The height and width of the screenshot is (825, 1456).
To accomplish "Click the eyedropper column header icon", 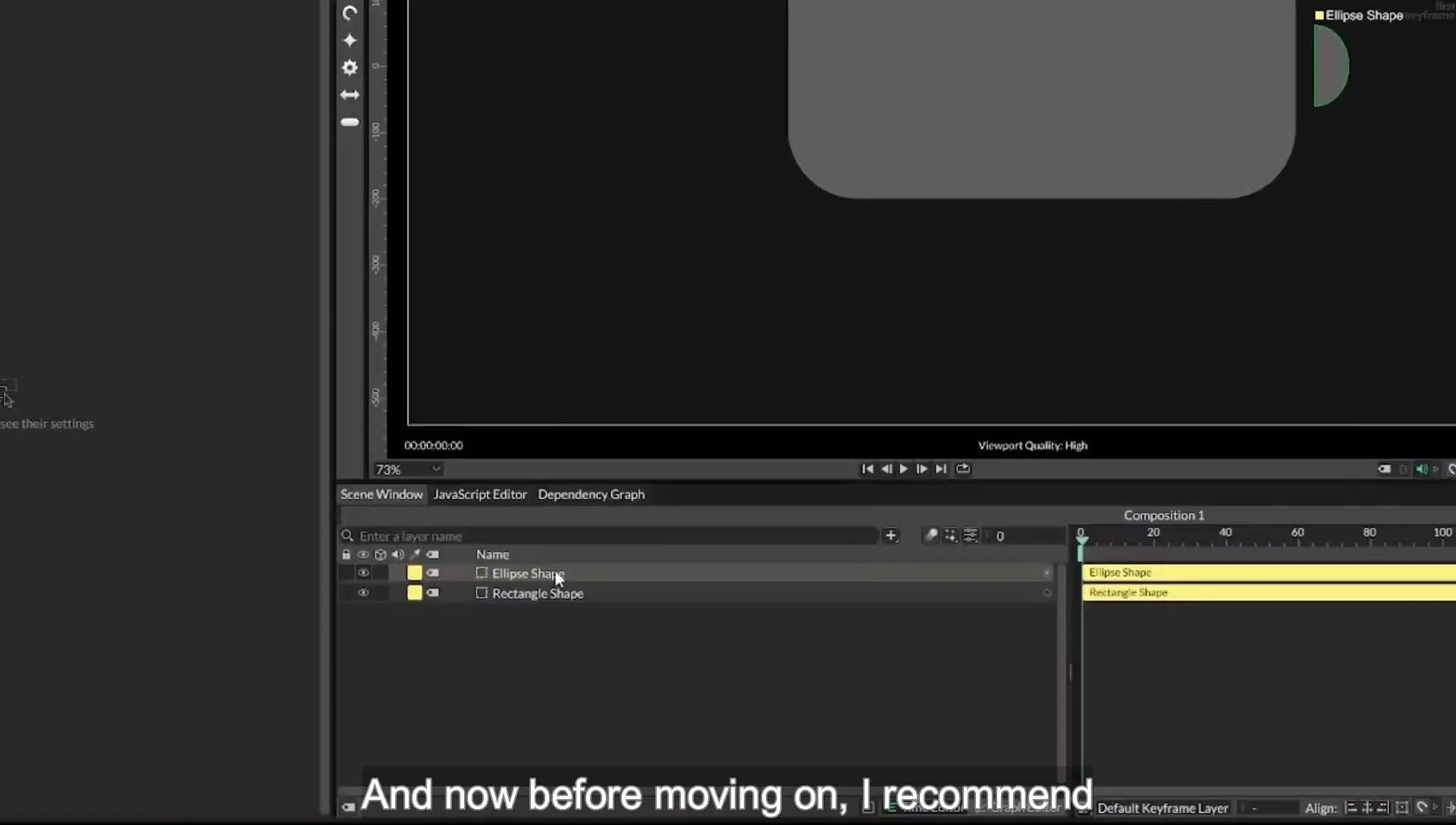I will pyautogui.click(x=415, y=555).
